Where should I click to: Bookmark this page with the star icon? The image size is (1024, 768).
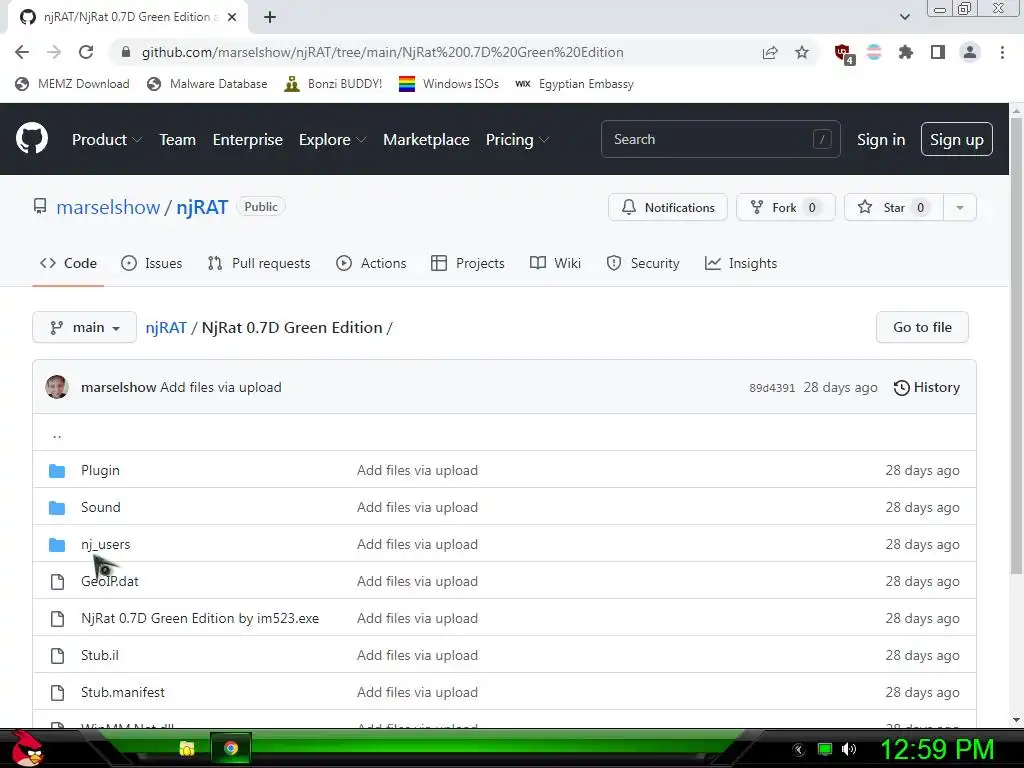tap(802, 52)
